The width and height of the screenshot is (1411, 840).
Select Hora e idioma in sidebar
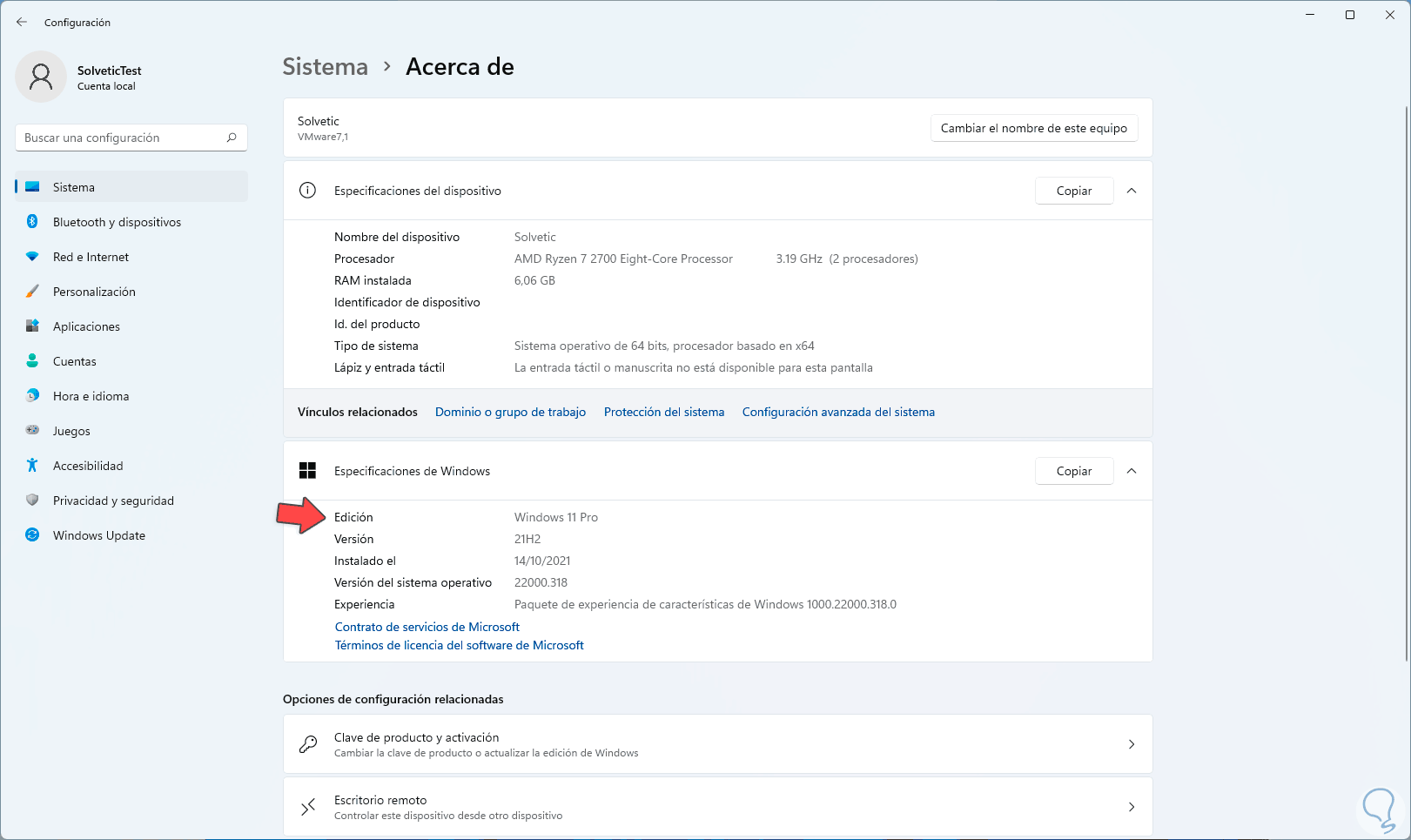click(x=91, y=396)
